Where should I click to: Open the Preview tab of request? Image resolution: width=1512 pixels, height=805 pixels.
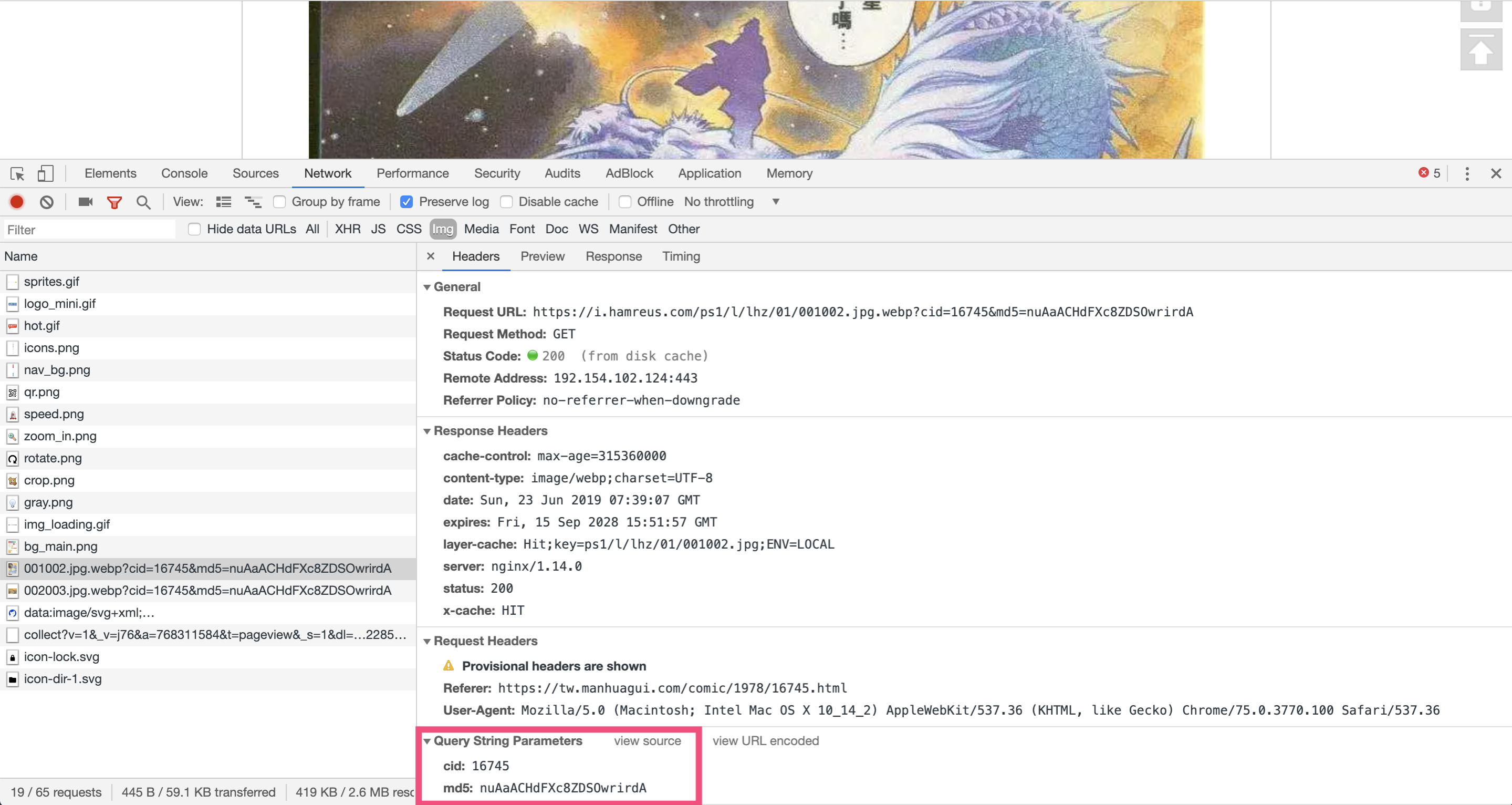click(x=542, y=256)
